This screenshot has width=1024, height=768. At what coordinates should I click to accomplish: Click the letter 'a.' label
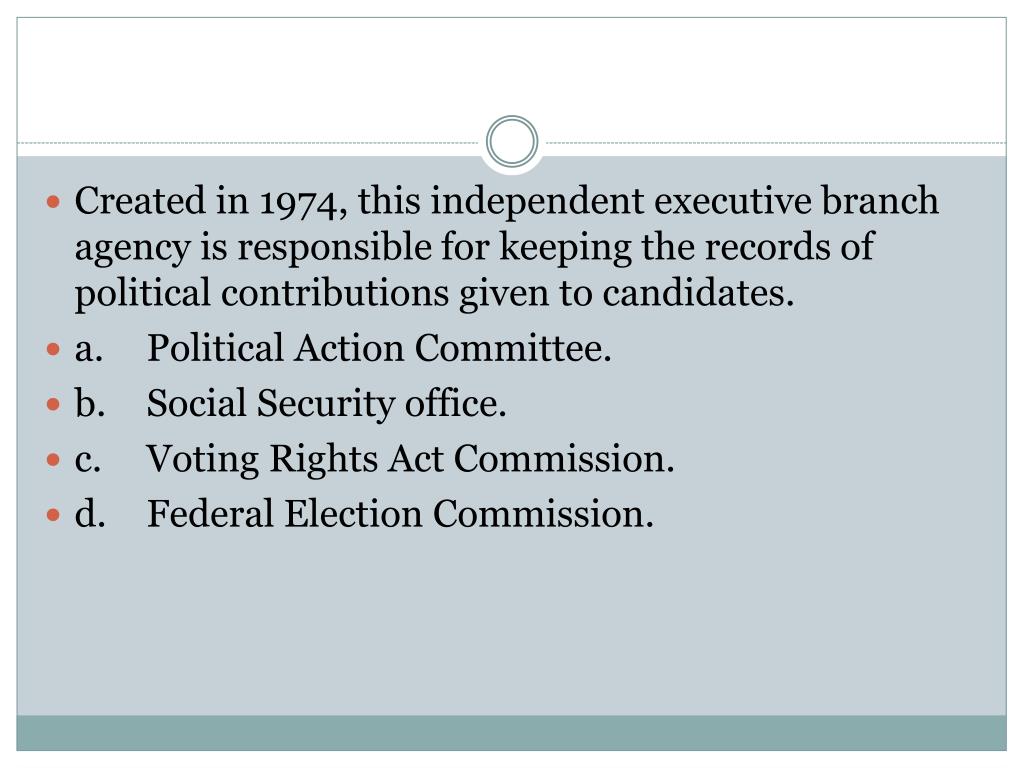pos(89,349)
